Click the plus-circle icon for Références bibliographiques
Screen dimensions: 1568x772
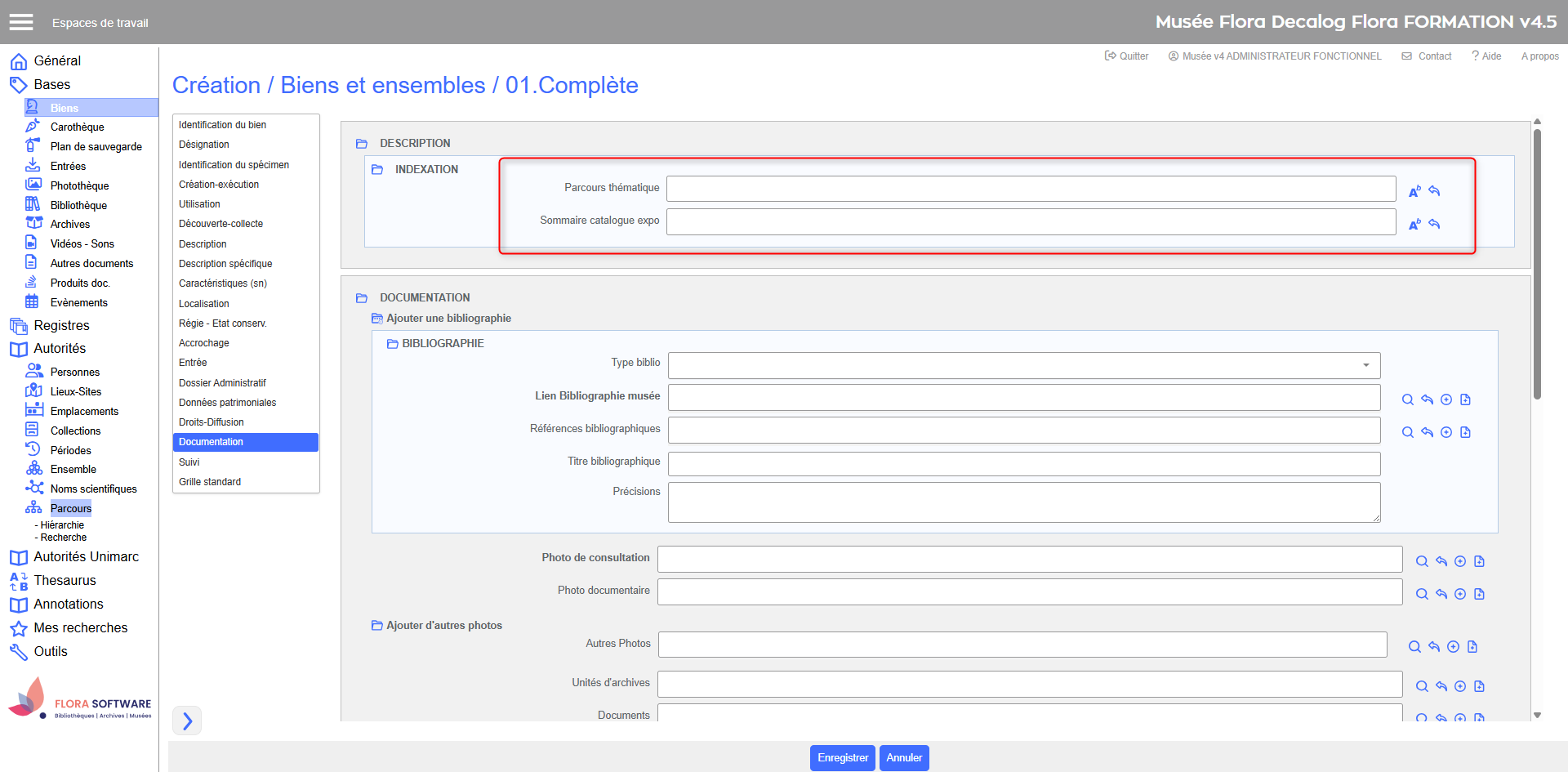(1445, 432)
